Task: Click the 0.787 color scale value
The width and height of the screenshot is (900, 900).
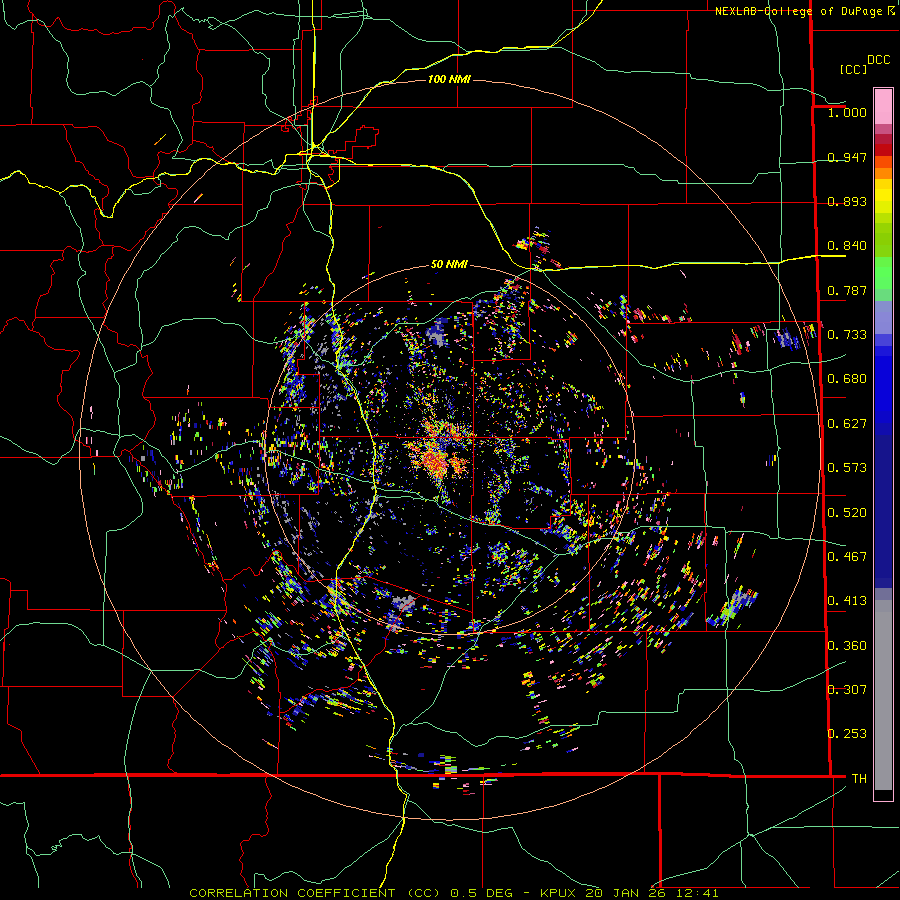Action: click(x=847, y=290)
